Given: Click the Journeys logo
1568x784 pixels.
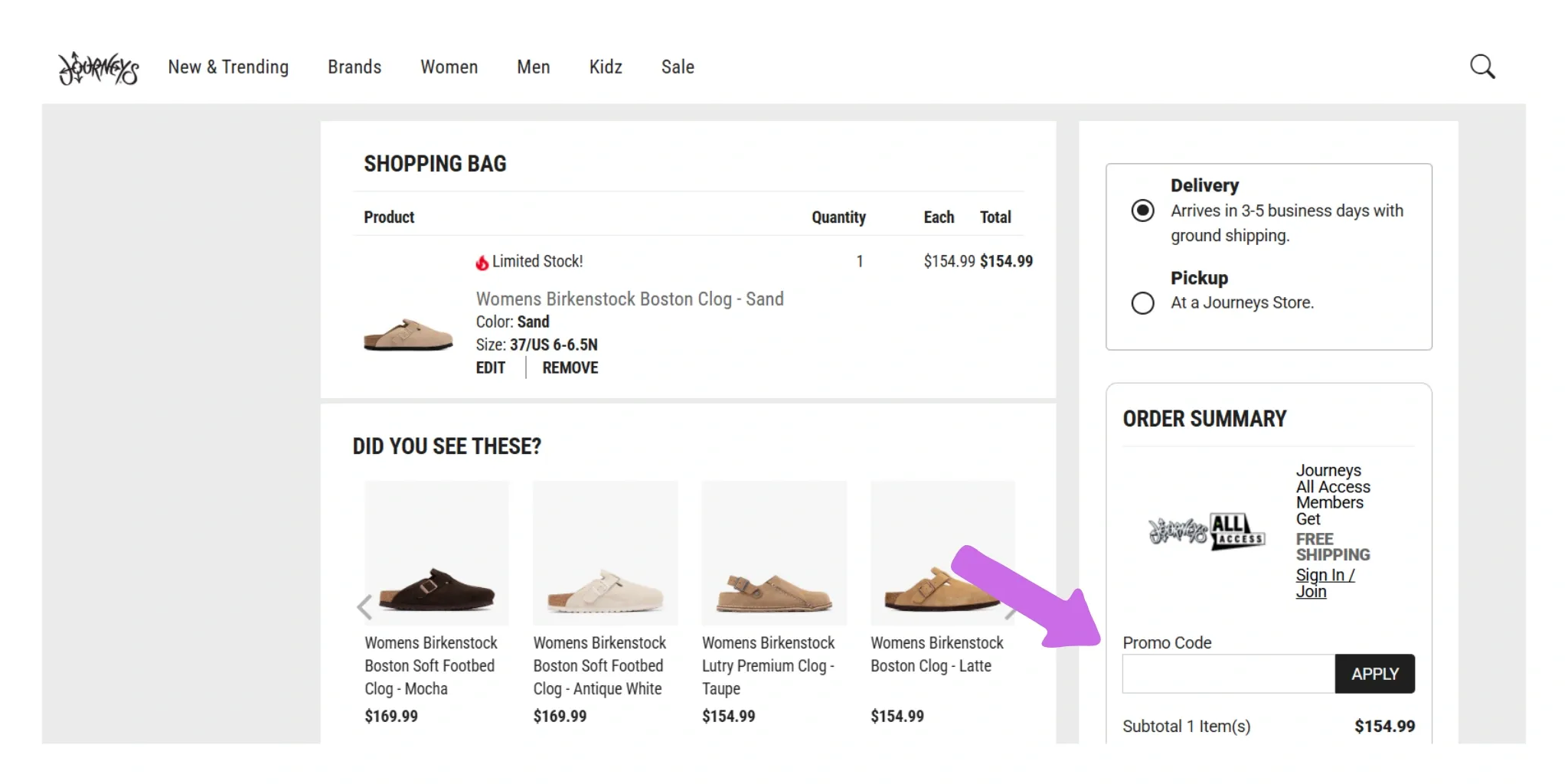Looking at the screenshot, I should coord(98,68).
